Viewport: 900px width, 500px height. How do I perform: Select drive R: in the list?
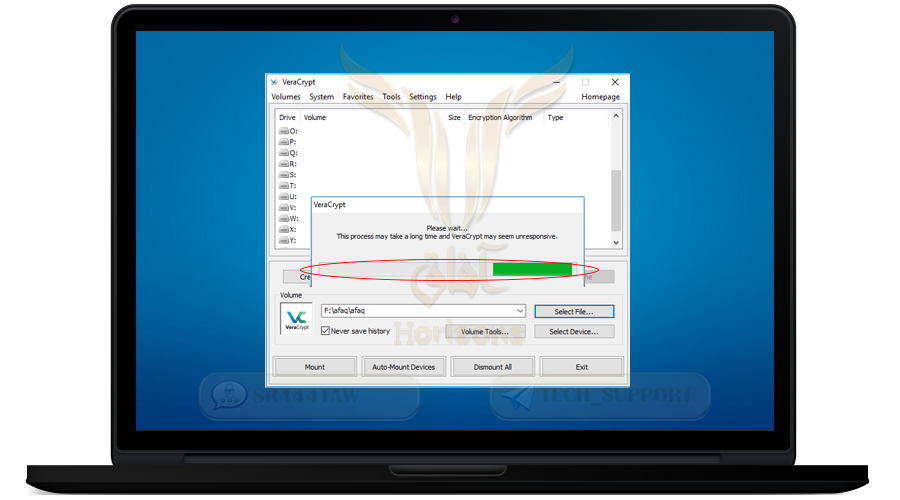[288, 164]
